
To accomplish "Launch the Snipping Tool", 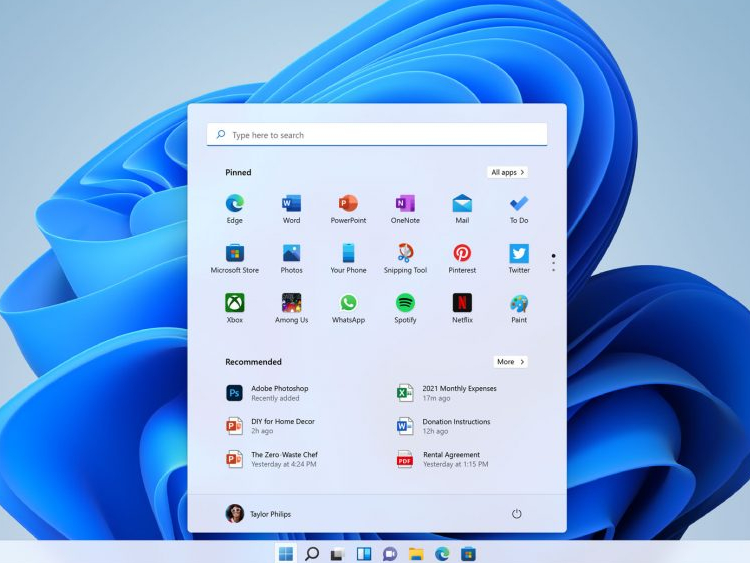I will (x=405, y=259).
